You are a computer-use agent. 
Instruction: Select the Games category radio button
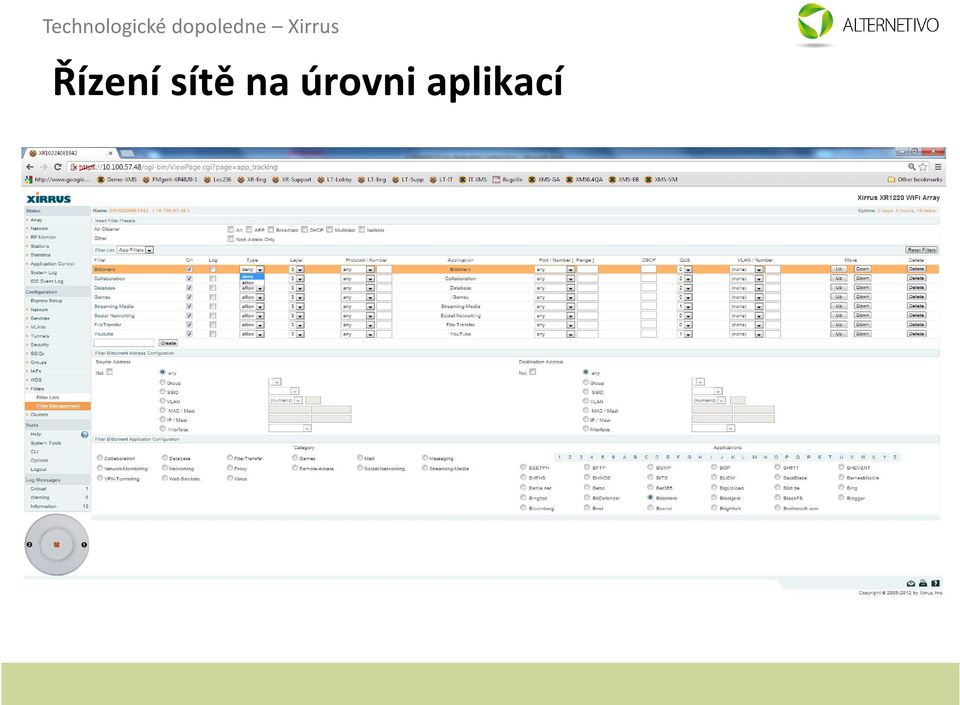[x=295, y=458]
